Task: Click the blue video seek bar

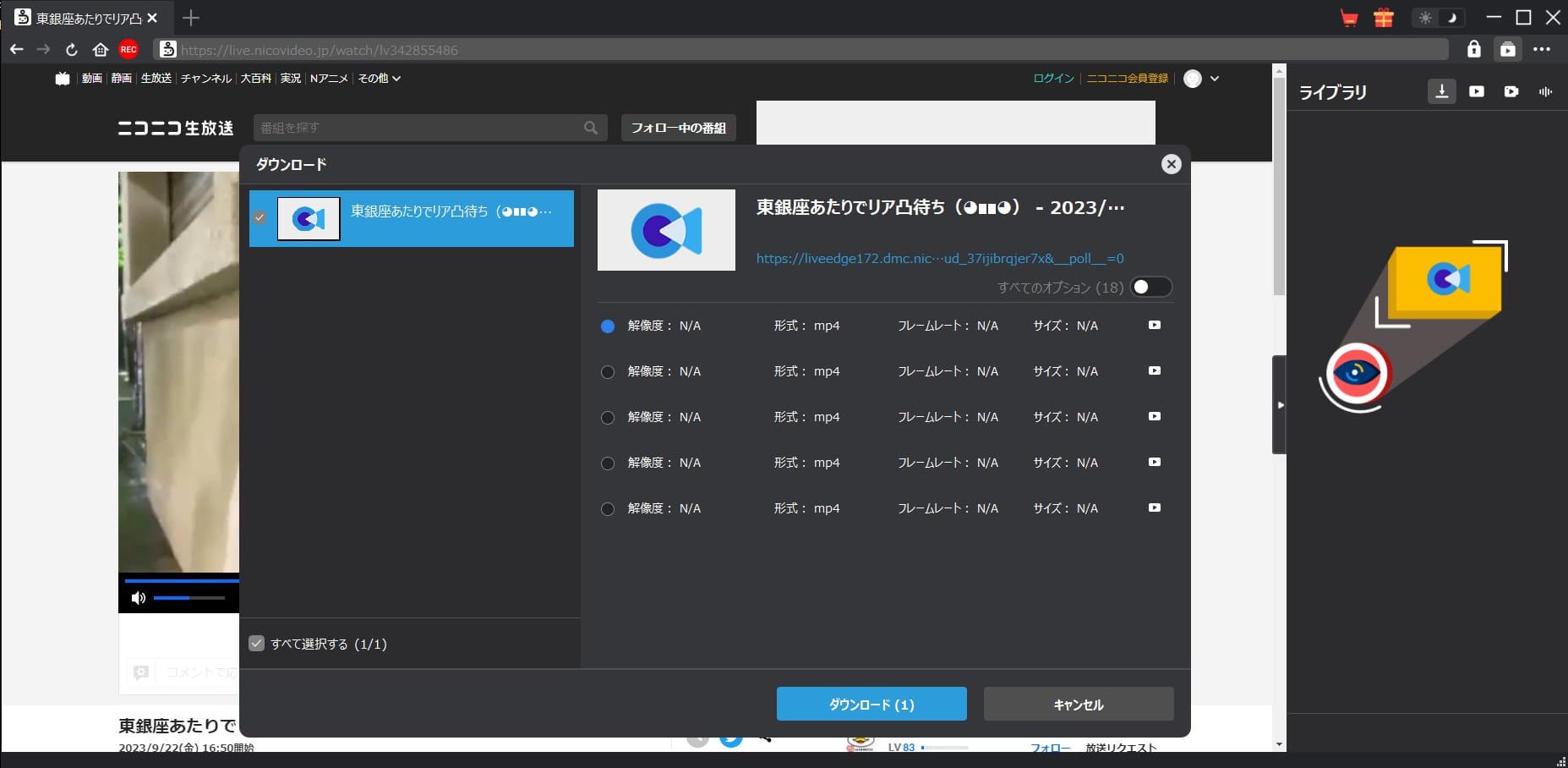Action: [x=182, y=580]
